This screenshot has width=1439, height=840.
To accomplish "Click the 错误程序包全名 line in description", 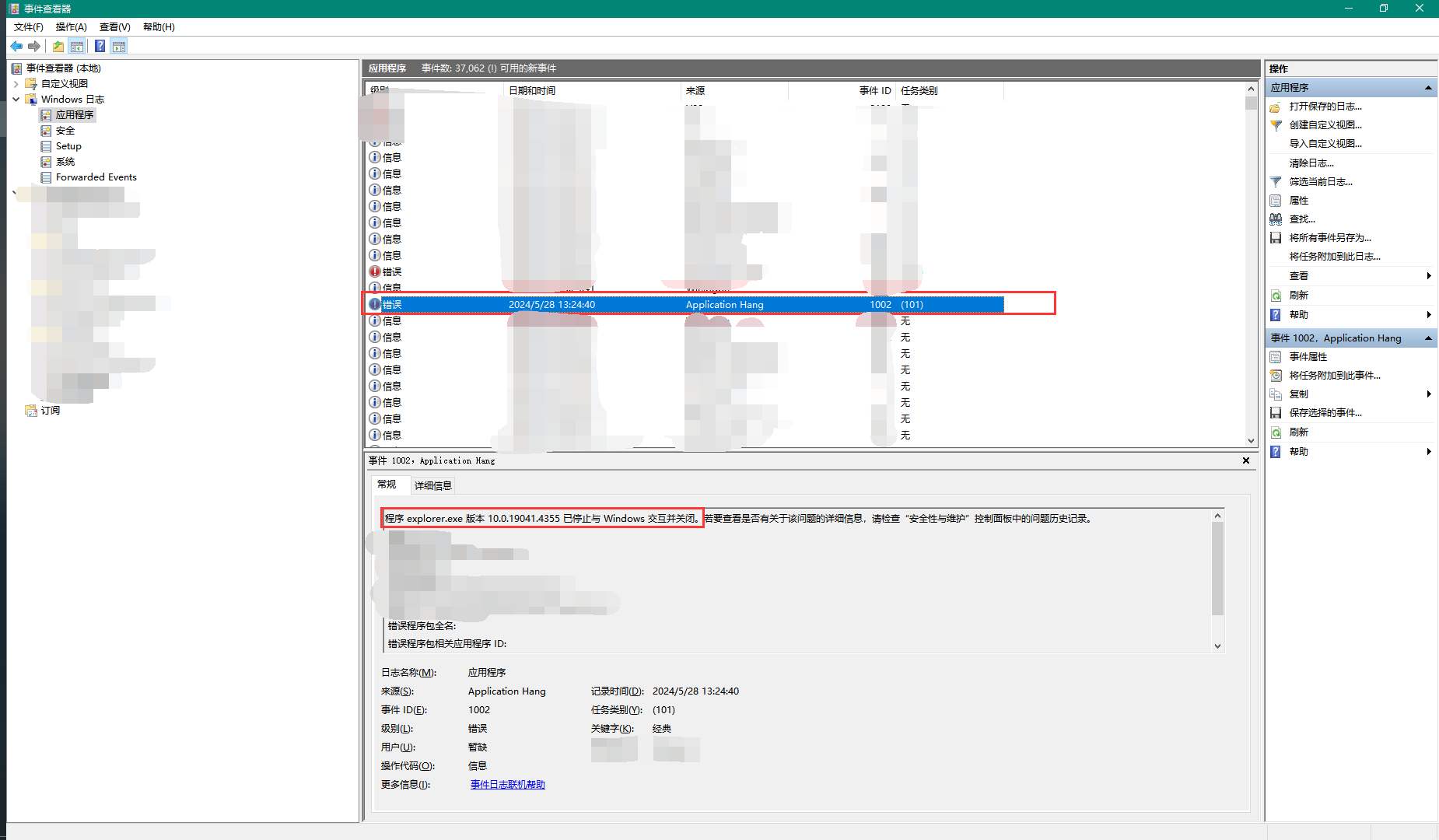I will (422, 626).
